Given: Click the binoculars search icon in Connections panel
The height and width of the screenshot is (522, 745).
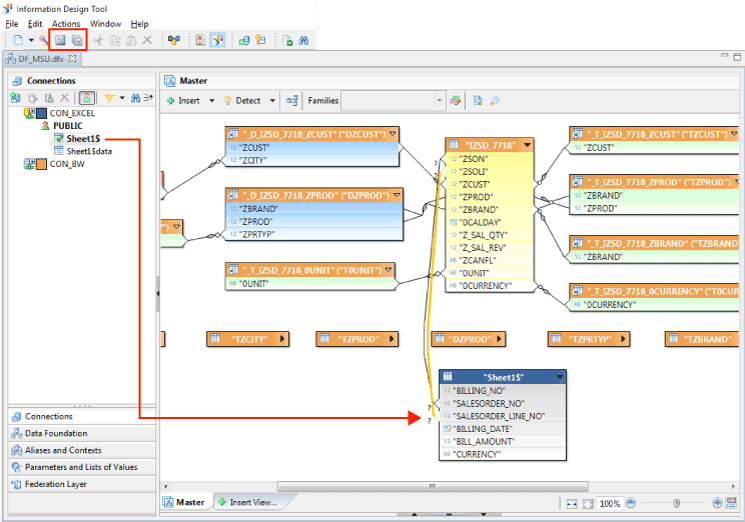Looking at the screenshot, I should click(x=135, y=98).
